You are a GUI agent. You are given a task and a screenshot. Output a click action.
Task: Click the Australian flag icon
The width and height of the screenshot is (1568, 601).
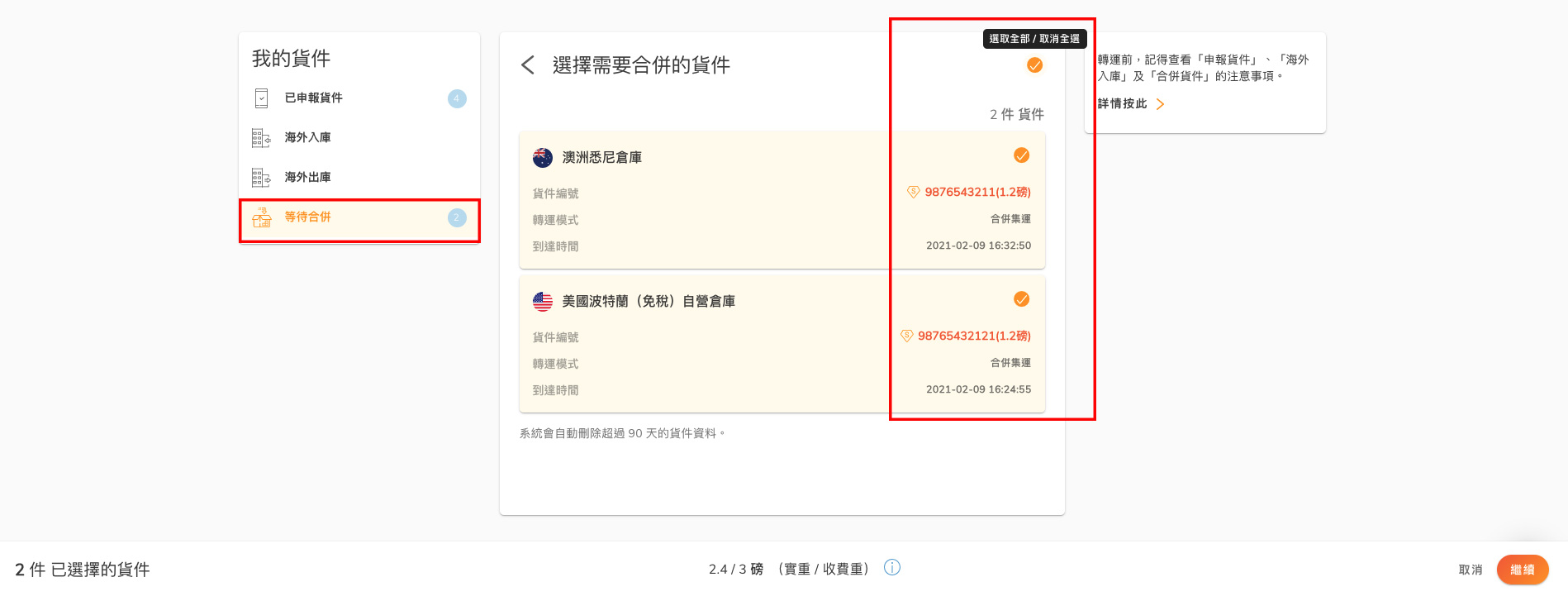point(543,158)
